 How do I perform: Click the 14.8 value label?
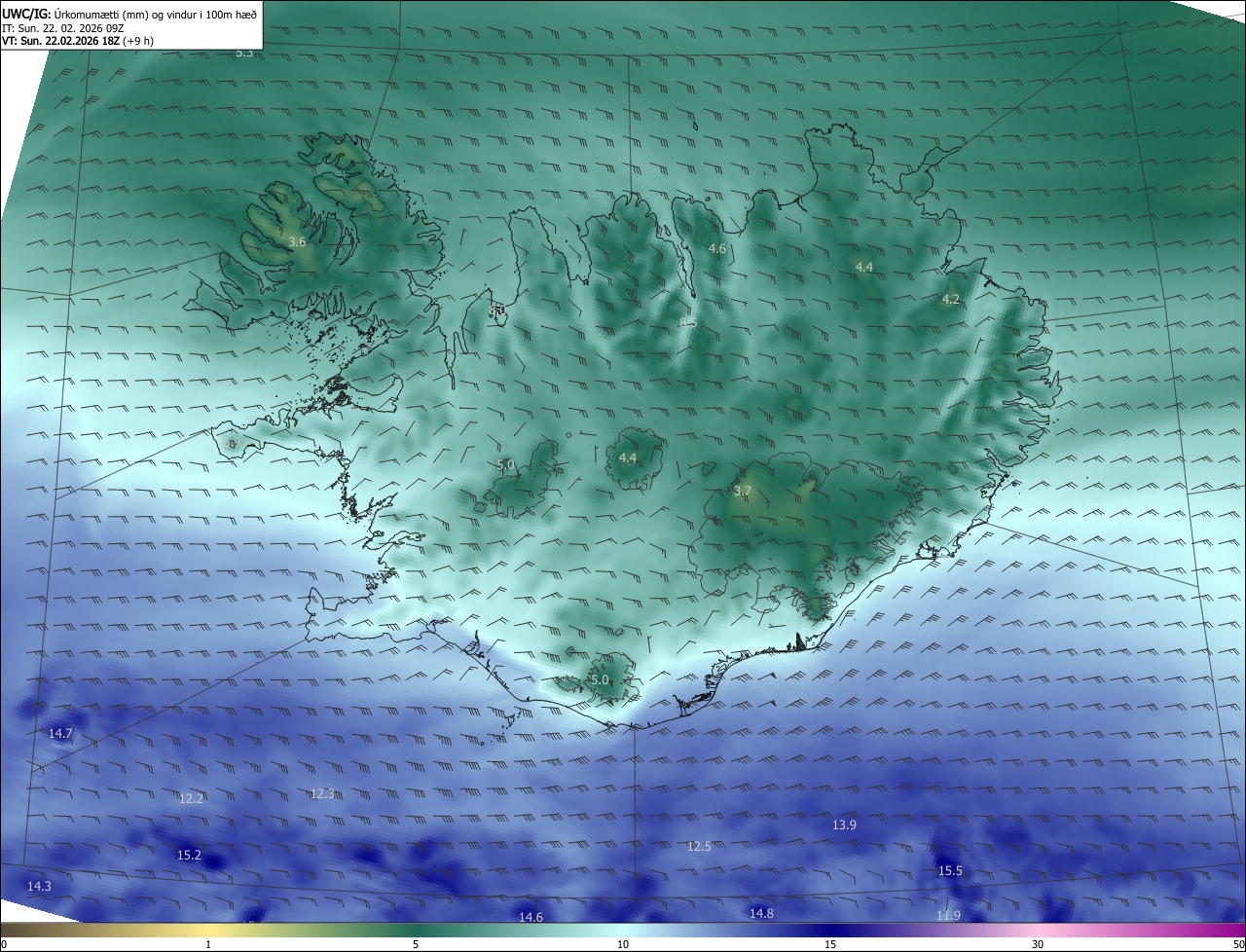pyautogui.click(x=761, y=912)
